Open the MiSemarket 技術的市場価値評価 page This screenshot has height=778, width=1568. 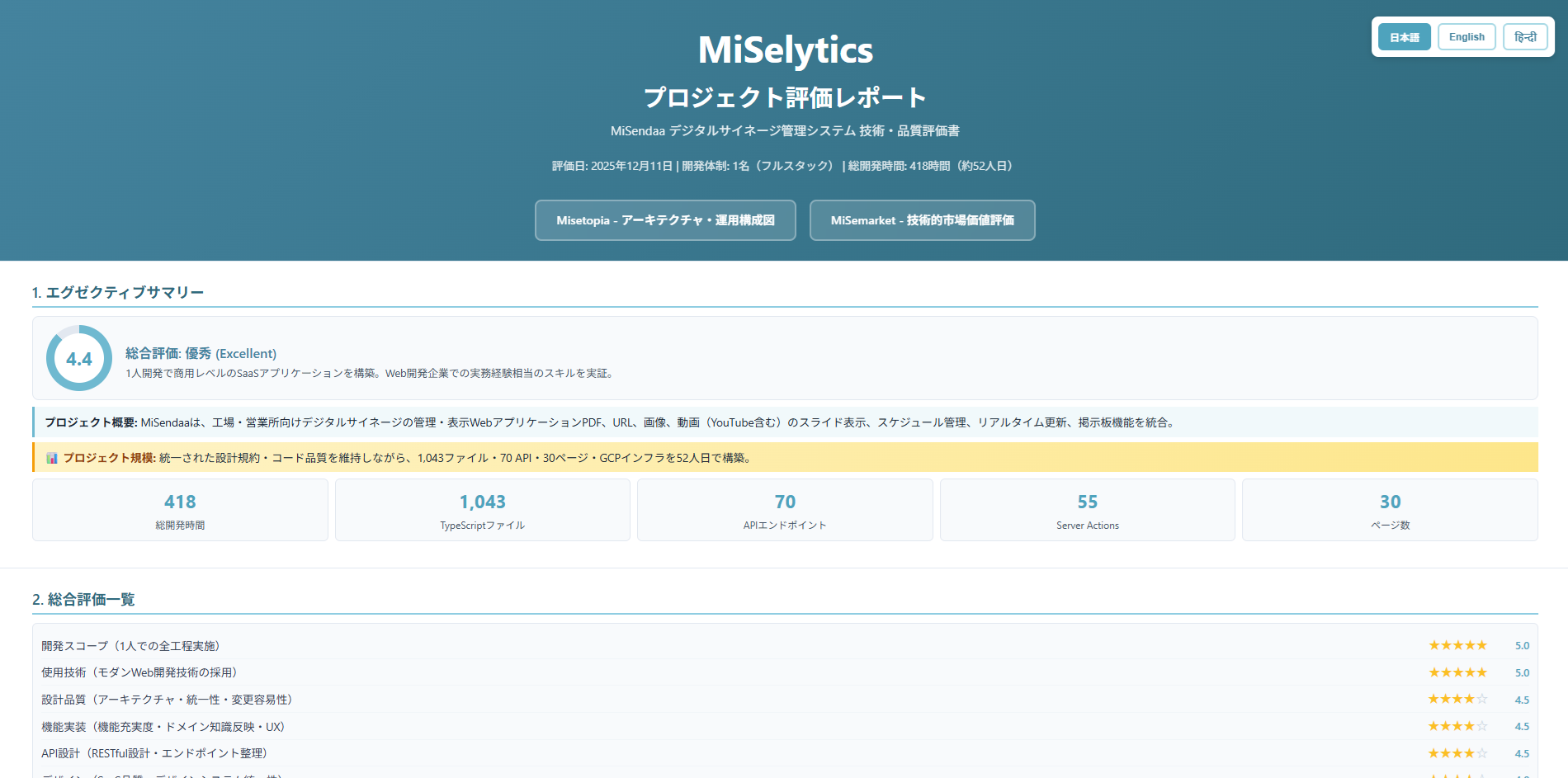point(922,220)
